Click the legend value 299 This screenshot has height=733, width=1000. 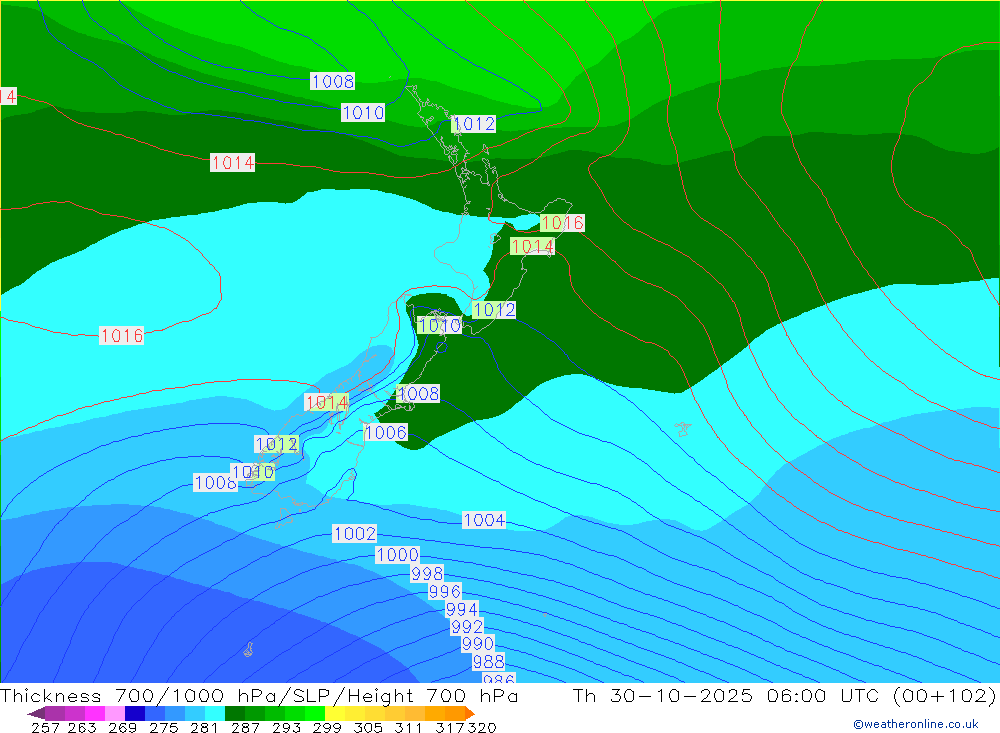coord(327,727)
